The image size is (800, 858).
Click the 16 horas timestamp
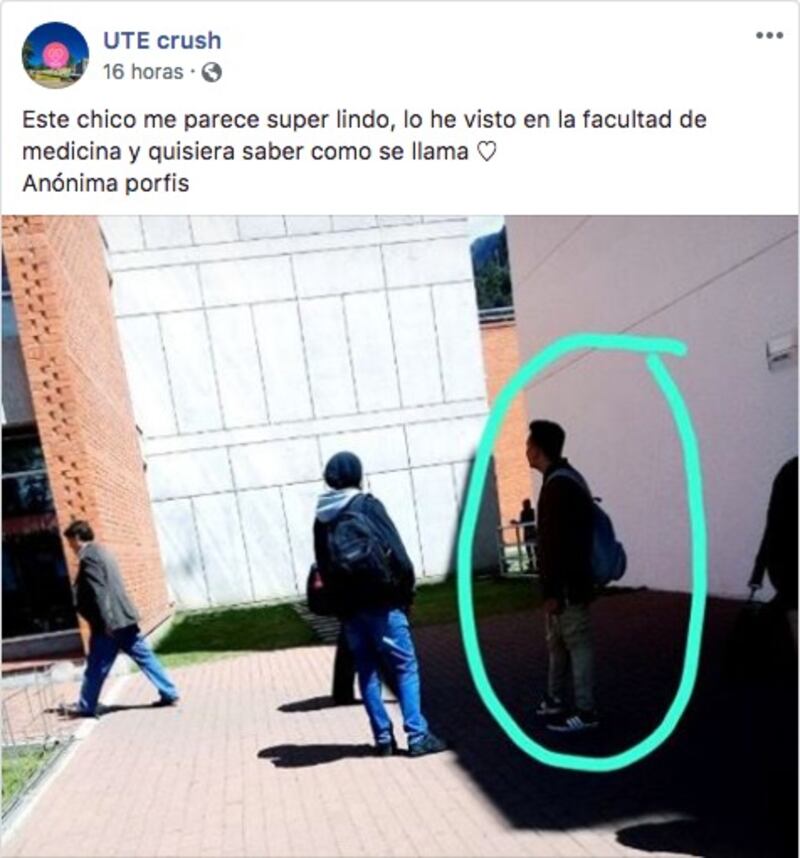pos(143,72)
